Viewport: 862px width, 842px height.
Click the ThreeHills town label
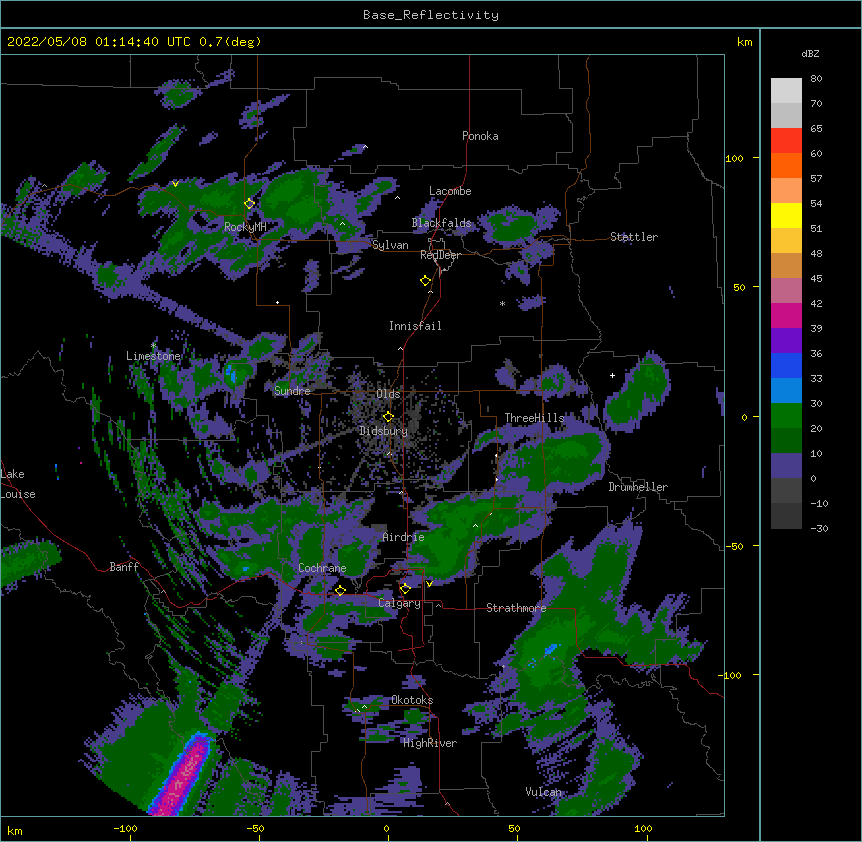tap(534, 418)
